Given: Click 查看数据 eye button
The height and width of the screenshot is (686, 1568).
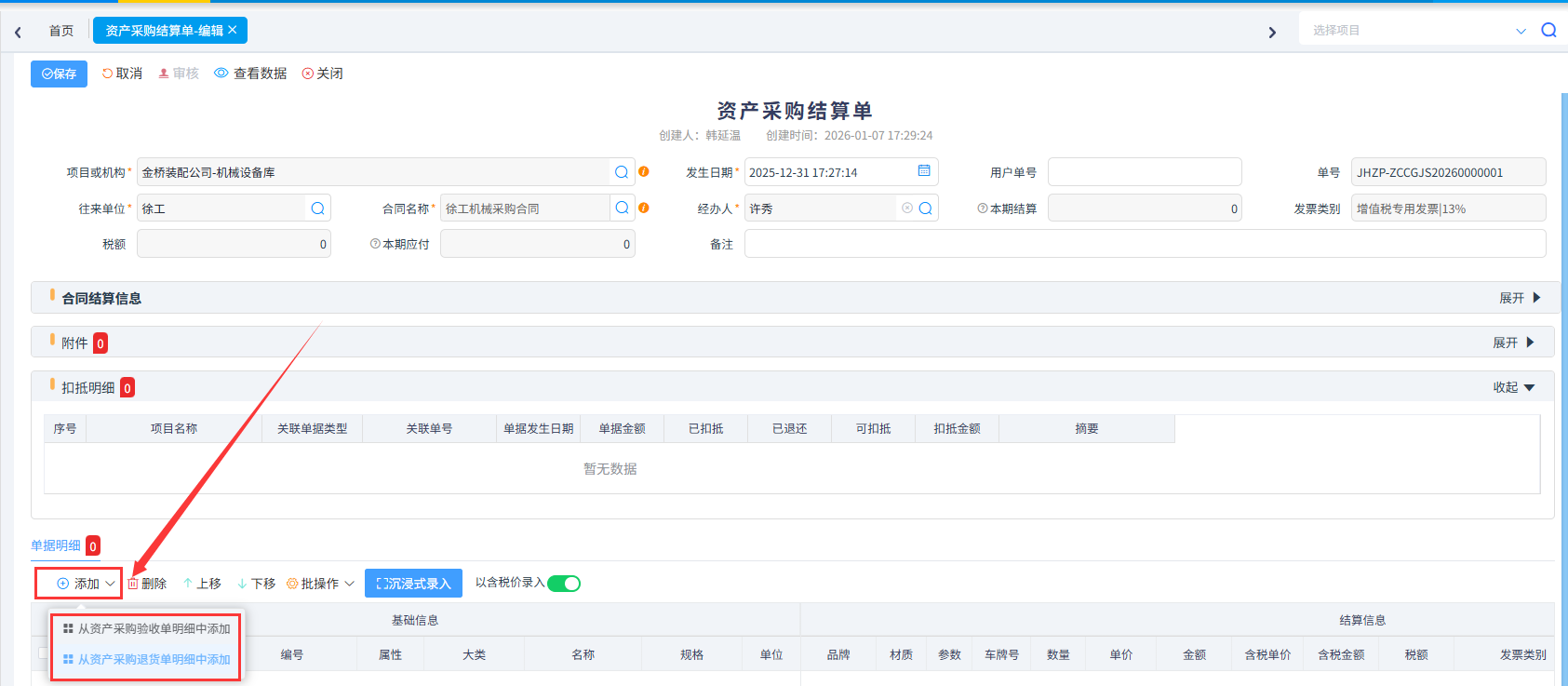Looking at the screenshot, I should click(250, 74).
